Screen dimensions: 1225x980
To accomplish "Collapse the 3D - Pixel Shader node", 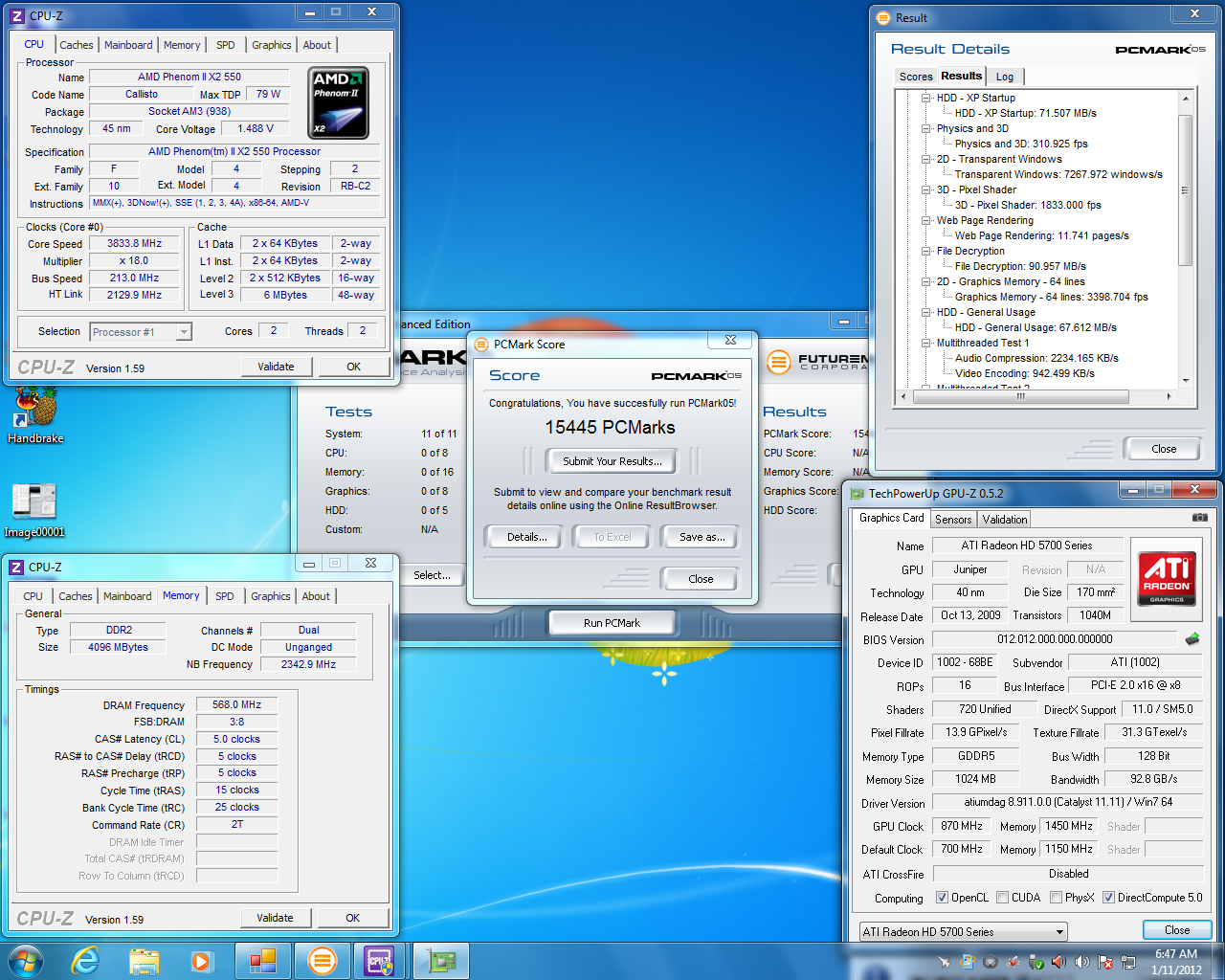I will [x=925, y=189].
